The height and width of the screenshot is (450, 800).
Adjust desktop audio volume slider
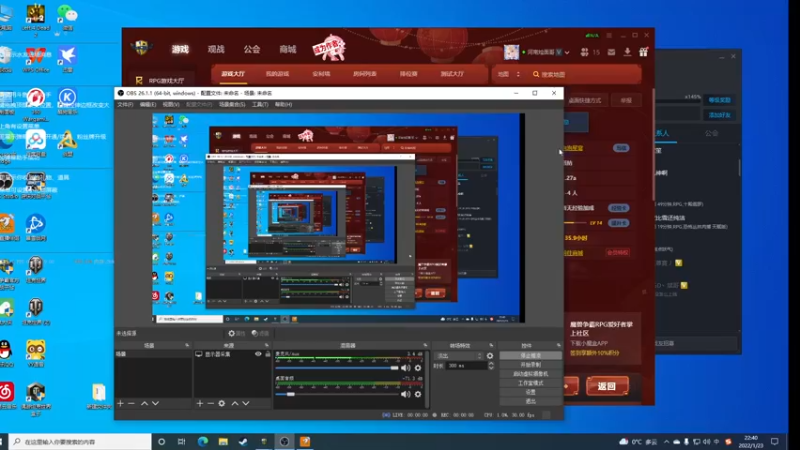click(337, 394)
